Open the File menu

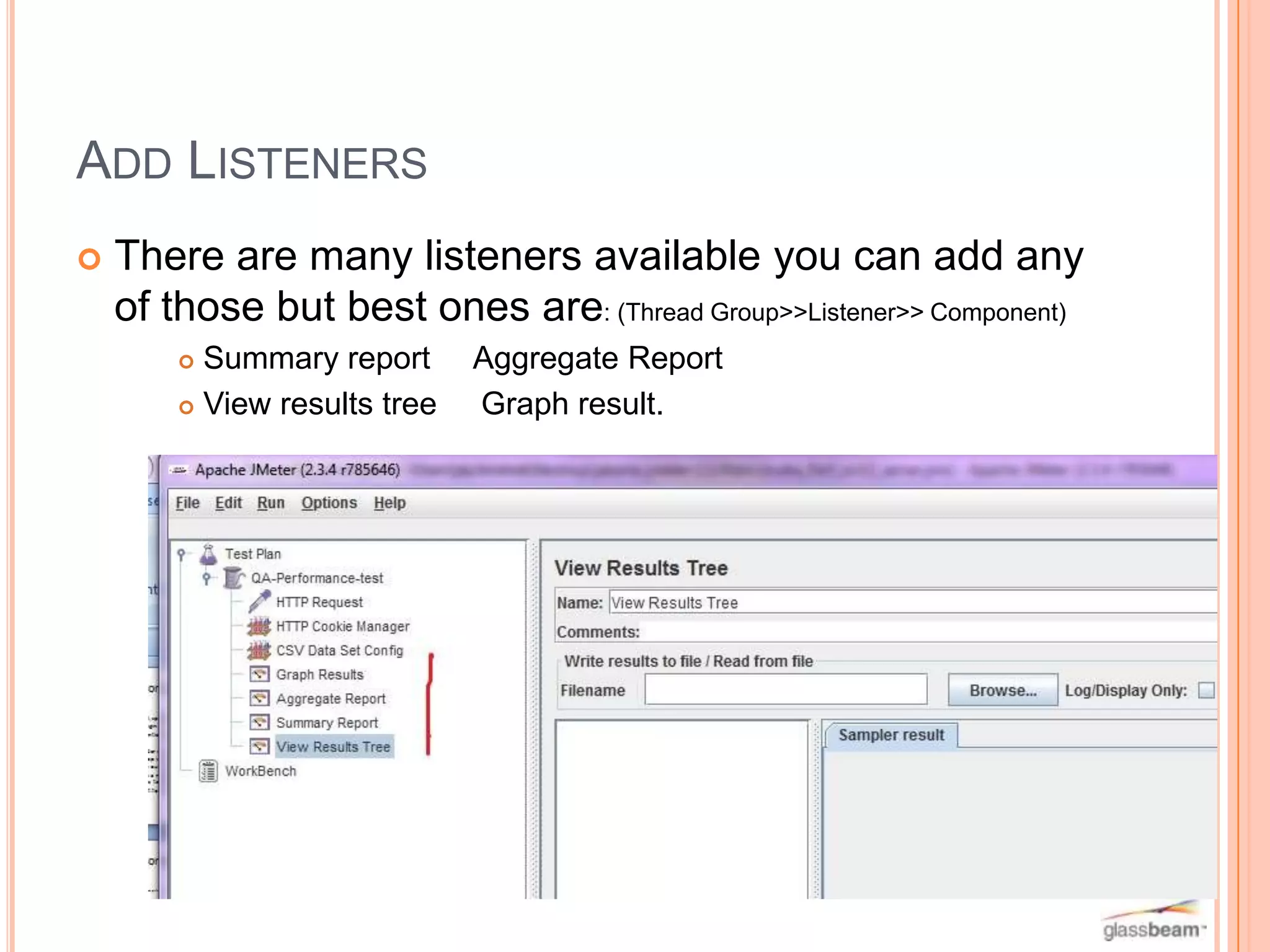coord(187,503)
